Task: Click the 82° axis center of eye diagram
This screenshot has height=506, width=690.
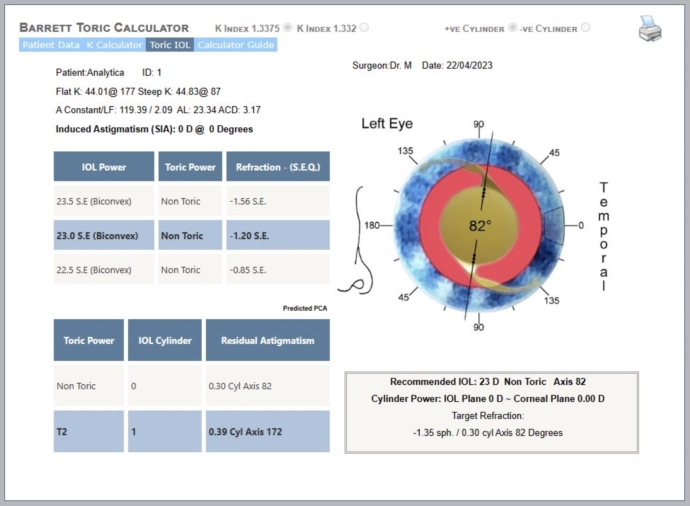Action: tap(480, 226)
